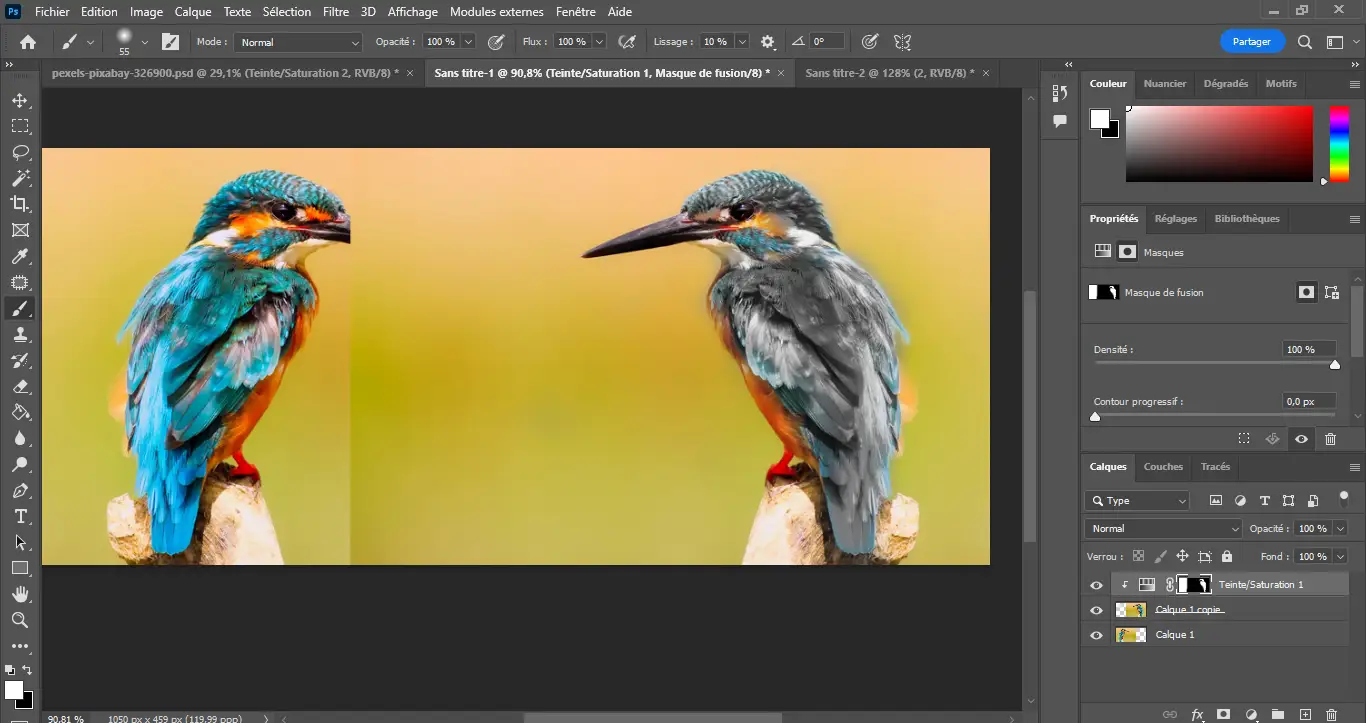Hide the Teinte/Saturation 1 layer
The width and height of the screenshot is (1366, 723).
pos(1096,585)
